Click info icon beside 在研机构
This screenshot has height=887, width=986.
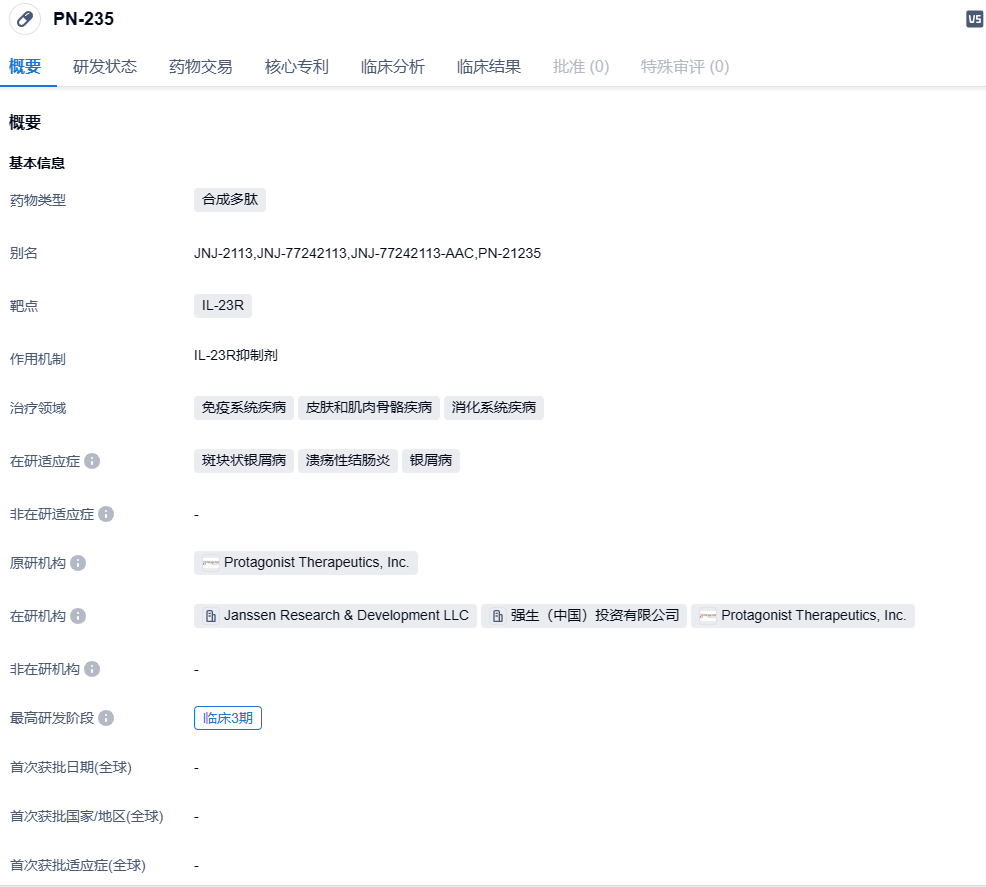pyautogui.click(x=78, y=616)
